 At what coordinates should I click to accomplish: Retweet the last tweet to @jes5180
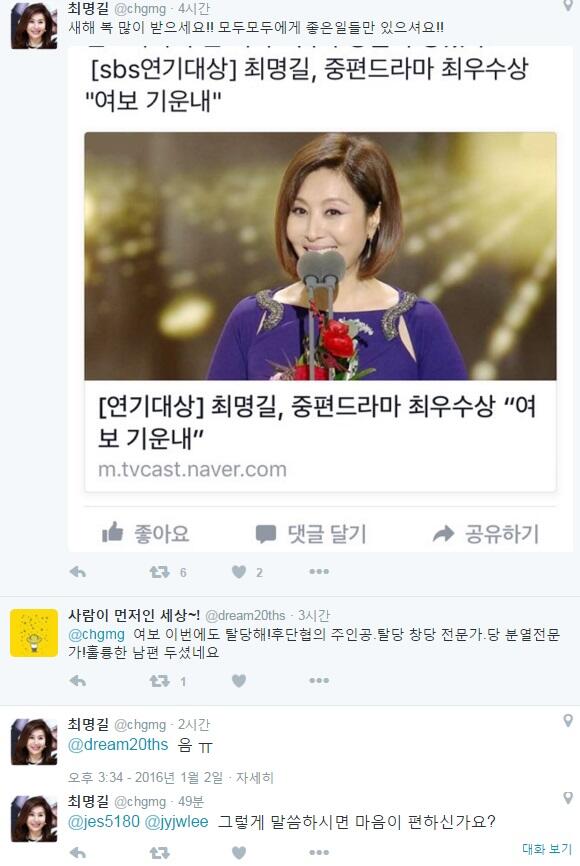pyautogui.click(x=160, y=853)
